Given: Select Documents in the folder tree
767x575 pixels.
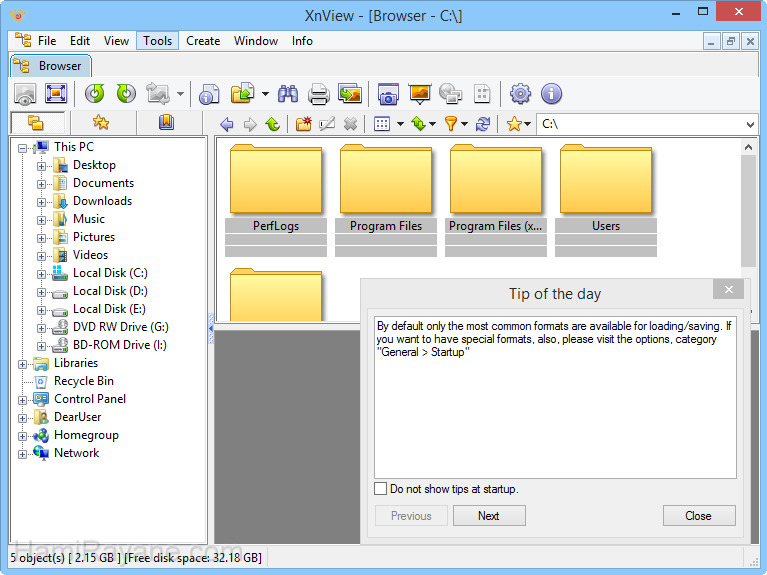Looking at the screenshot, I should (103, 183).
